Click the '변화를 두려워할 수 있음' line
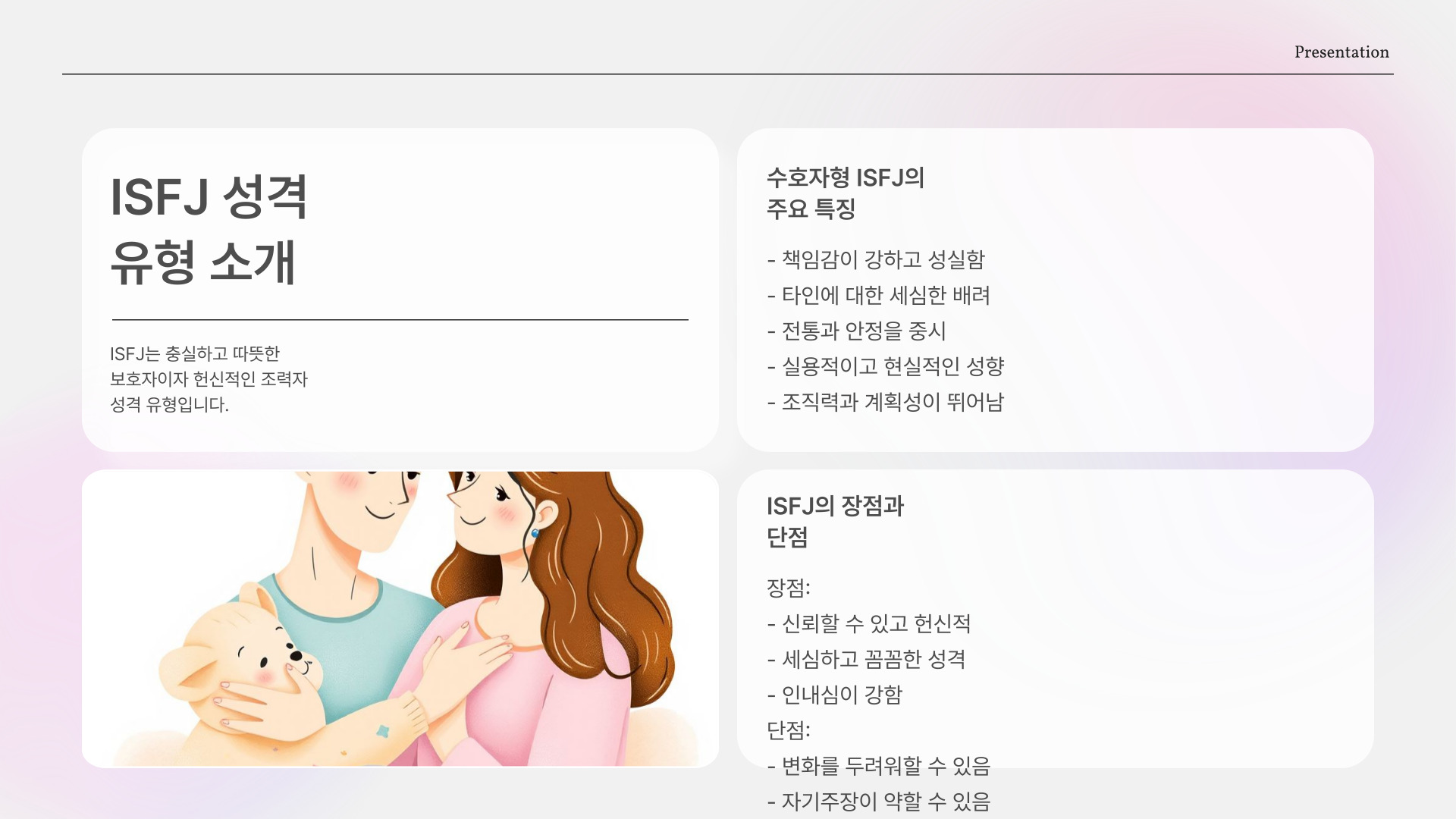 [x=879, y=767]
